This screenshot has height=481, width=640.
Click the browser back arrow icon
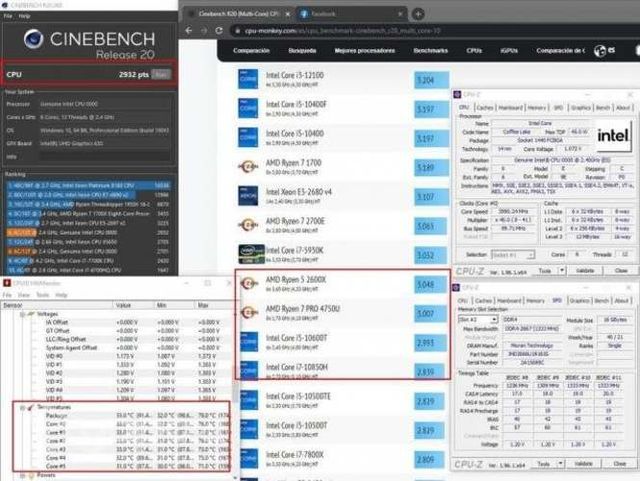[190, 30]
